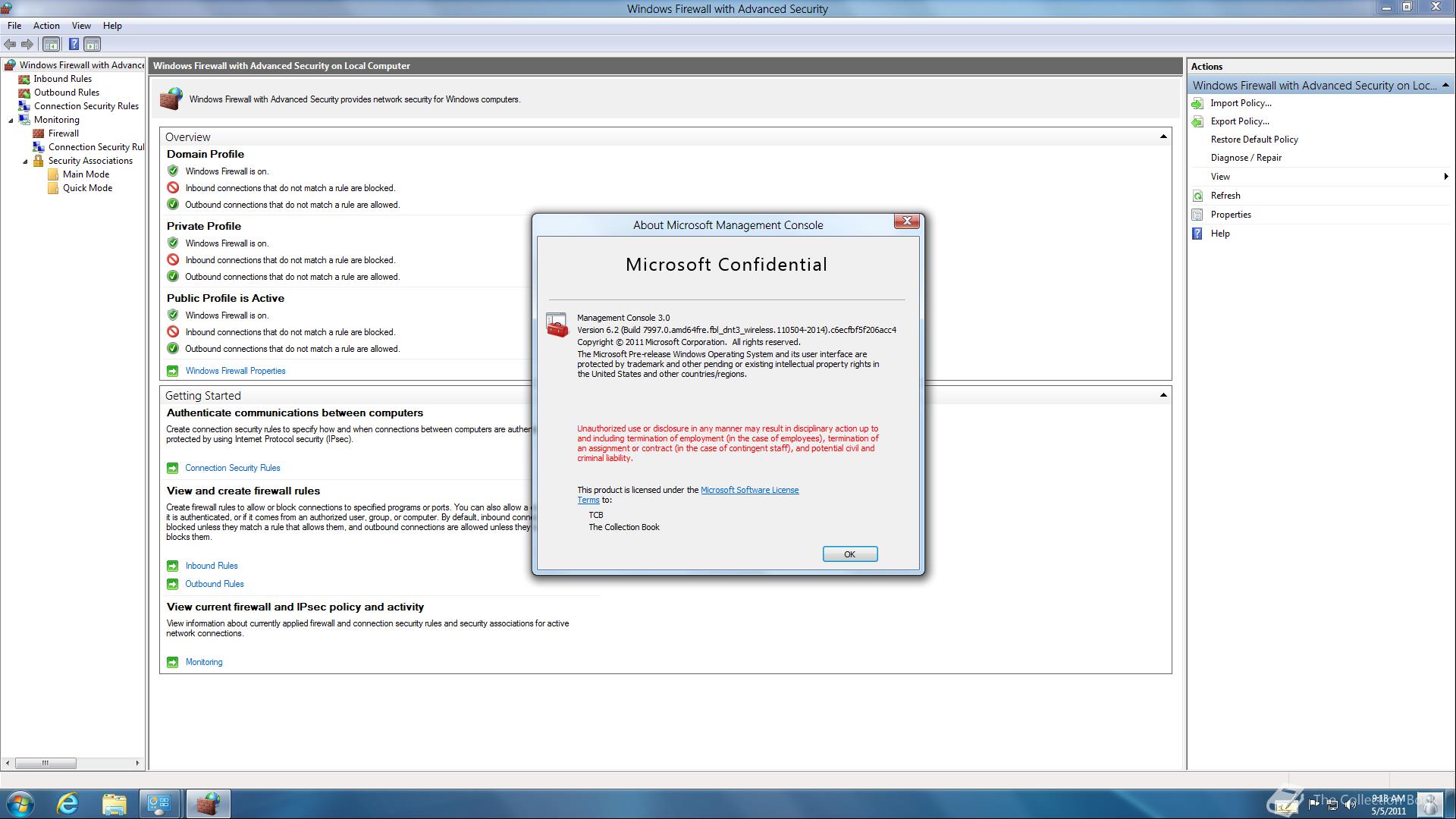Select Inbound Rules in the tree
This screenshot has height=819, width=1456.
click(62, 79)
